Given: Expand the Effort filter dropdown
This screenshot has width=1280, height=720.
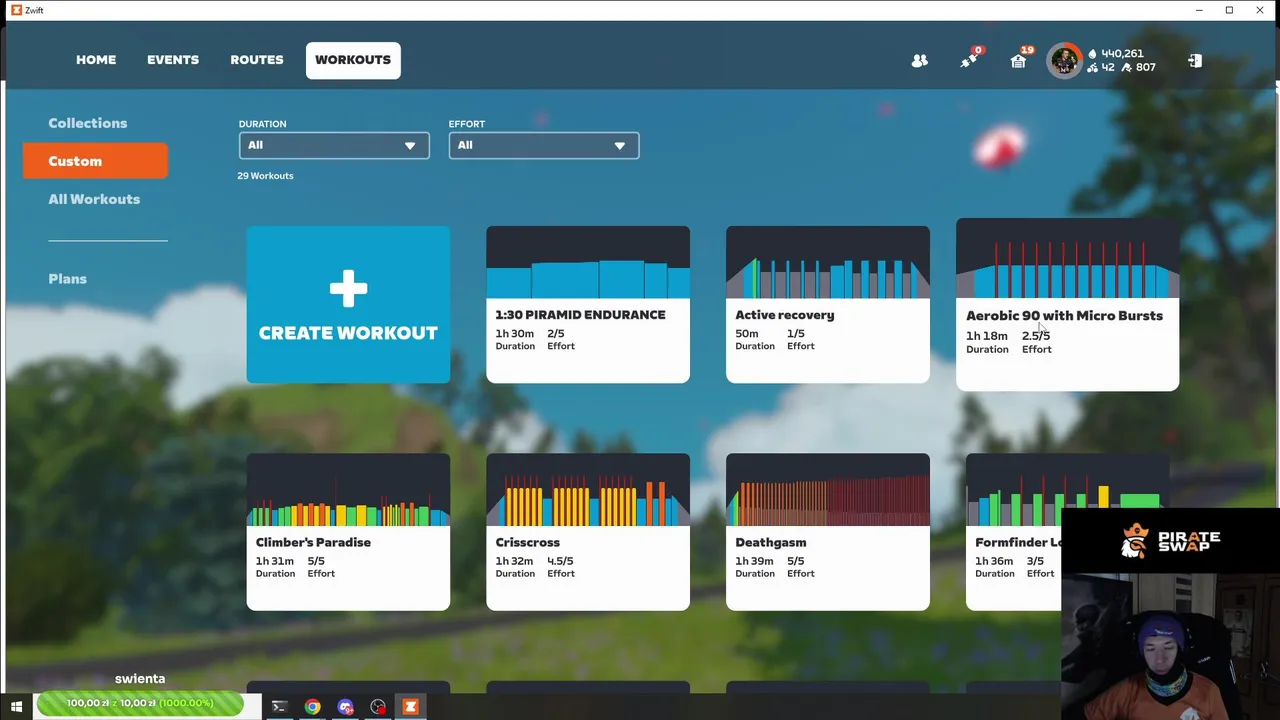Looking at the screenshot, I should tap(544, 145).
